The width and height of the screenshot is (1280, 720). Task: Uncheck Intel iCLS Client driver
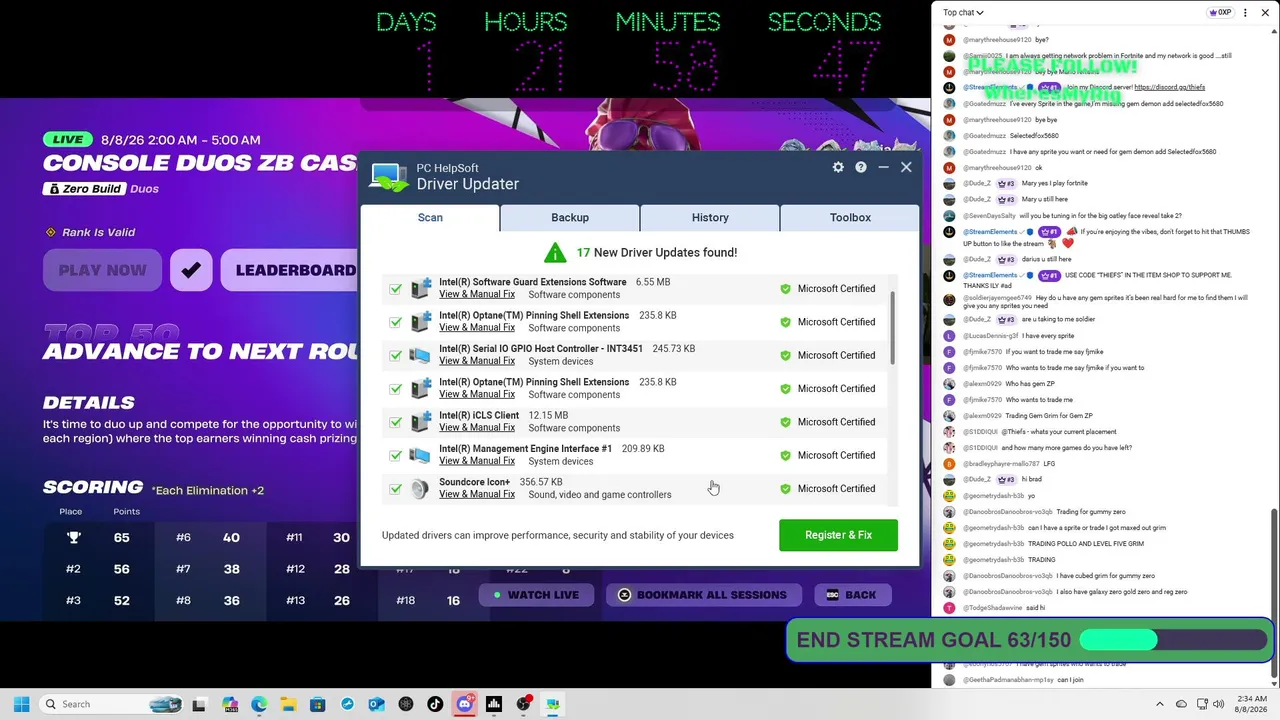pos(396,422)
